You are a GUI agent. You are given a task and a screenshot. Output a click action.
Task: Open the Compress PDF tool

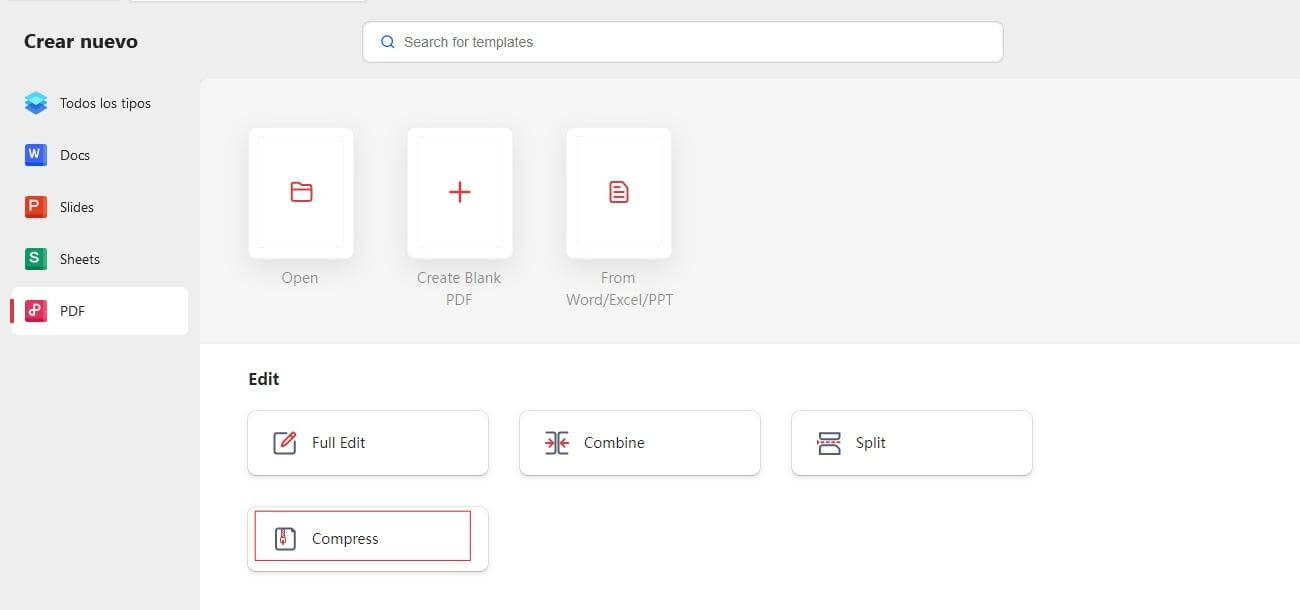pyautogui.click(x=368, y=539)
